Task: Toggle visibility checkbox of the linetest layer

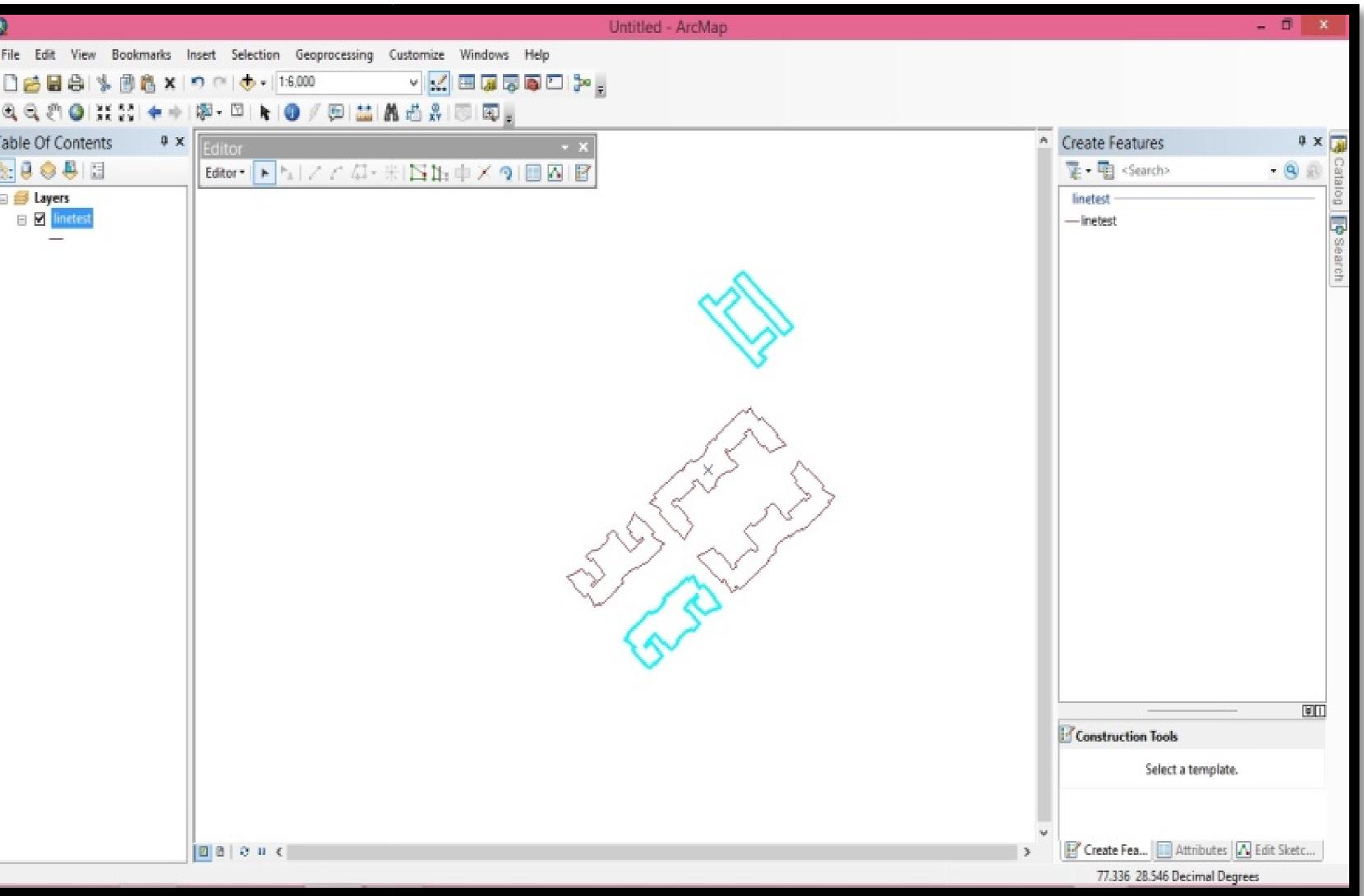Action: (x=39, y=219)
